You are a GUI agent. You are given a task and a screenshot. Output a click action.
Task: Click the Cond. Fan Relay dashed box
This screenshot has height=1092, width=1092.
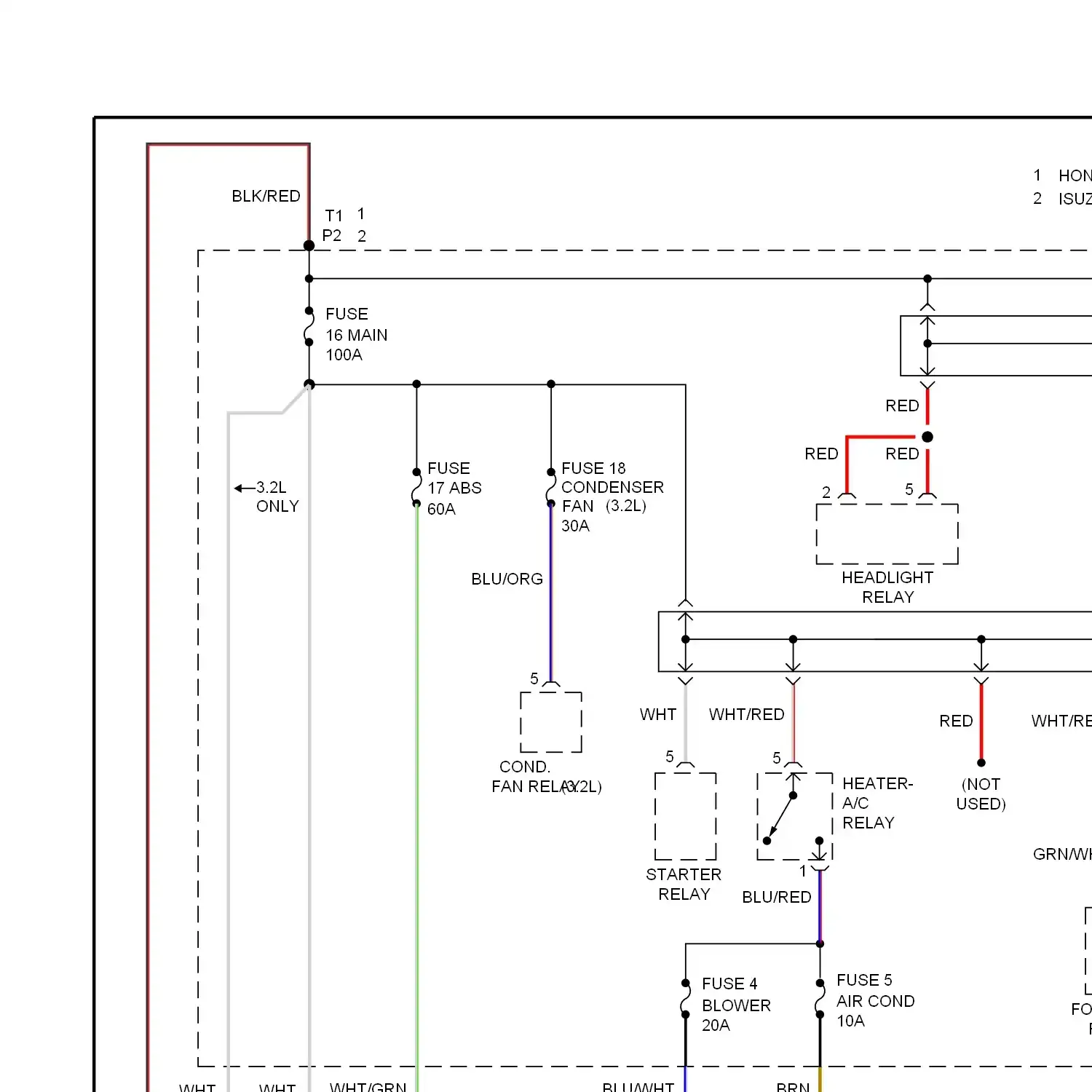[x=551, y=722]
